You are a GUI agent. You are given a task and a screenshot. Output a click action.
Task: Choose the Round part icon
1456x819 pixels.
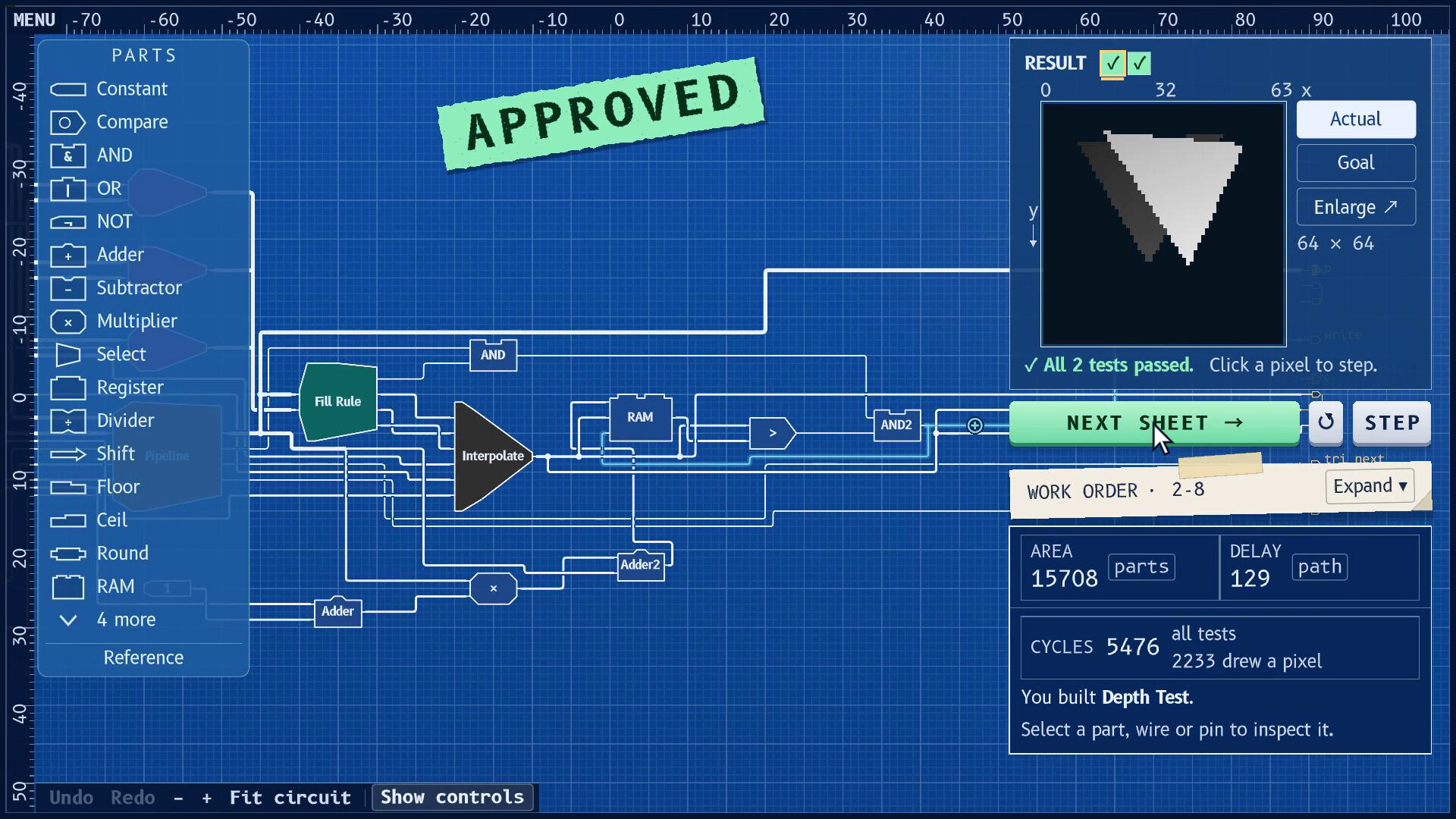[67, 554]
